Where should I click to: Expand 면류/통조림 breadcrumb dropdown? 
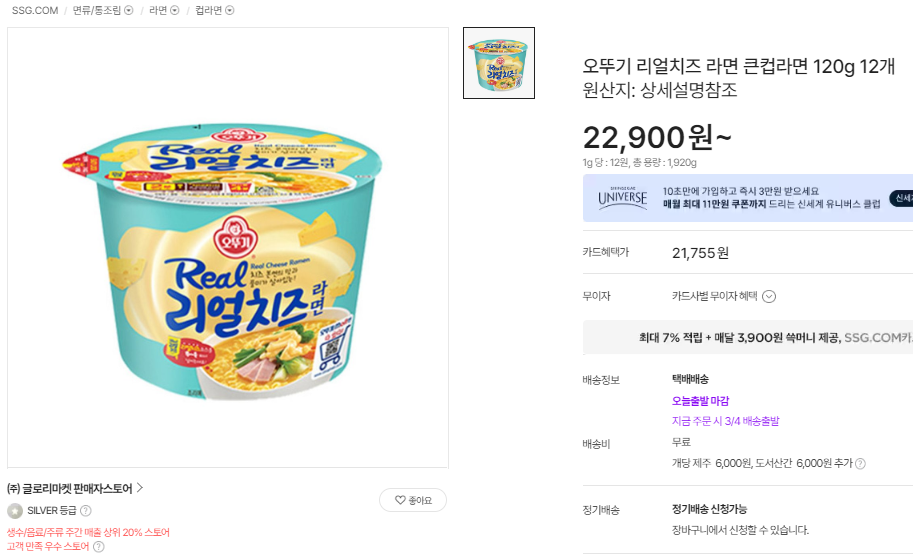tap(128, 11)
